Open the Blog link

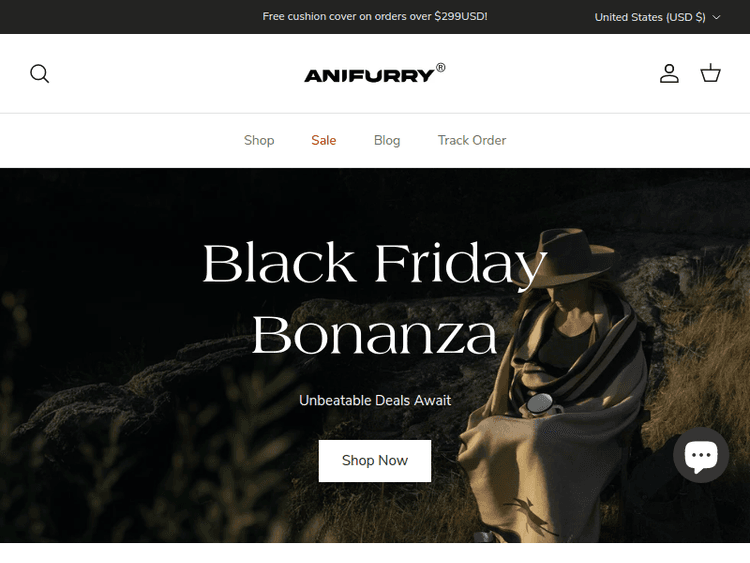click(x=386, y=140)
